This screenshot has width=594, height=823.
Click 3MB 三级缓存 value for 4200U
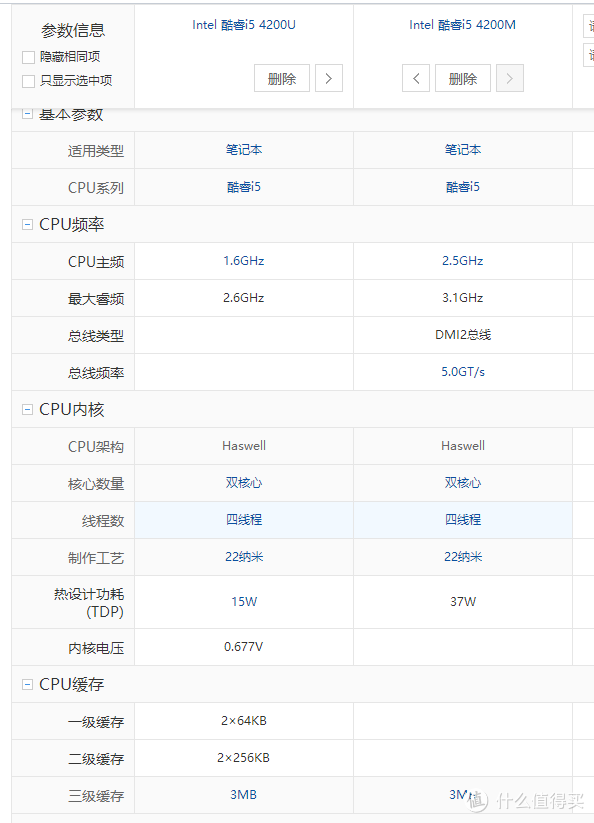pyautogui.click(x=244, y=795)
